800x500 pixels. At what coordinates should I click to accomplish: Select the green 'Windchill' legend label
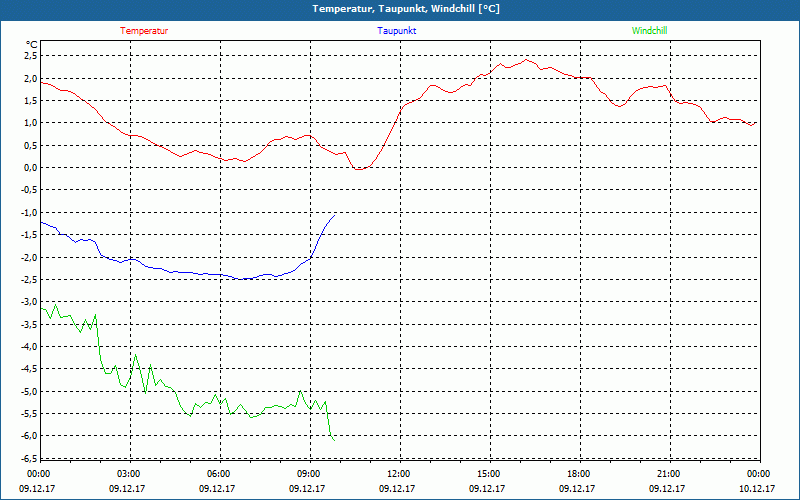pyautogui.click(x=649, y=31)
